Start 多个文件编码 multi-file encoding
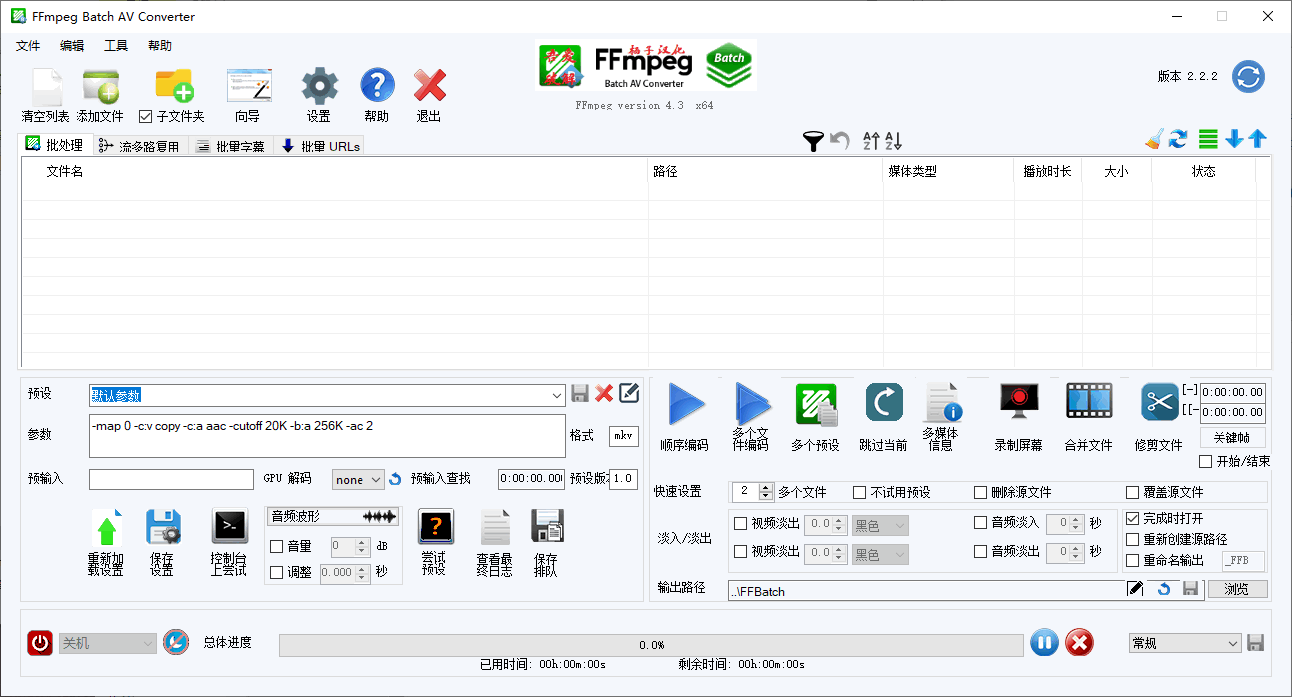Image resolution: width=1292 pixels, height=697 pixels. tap(753, 403)
